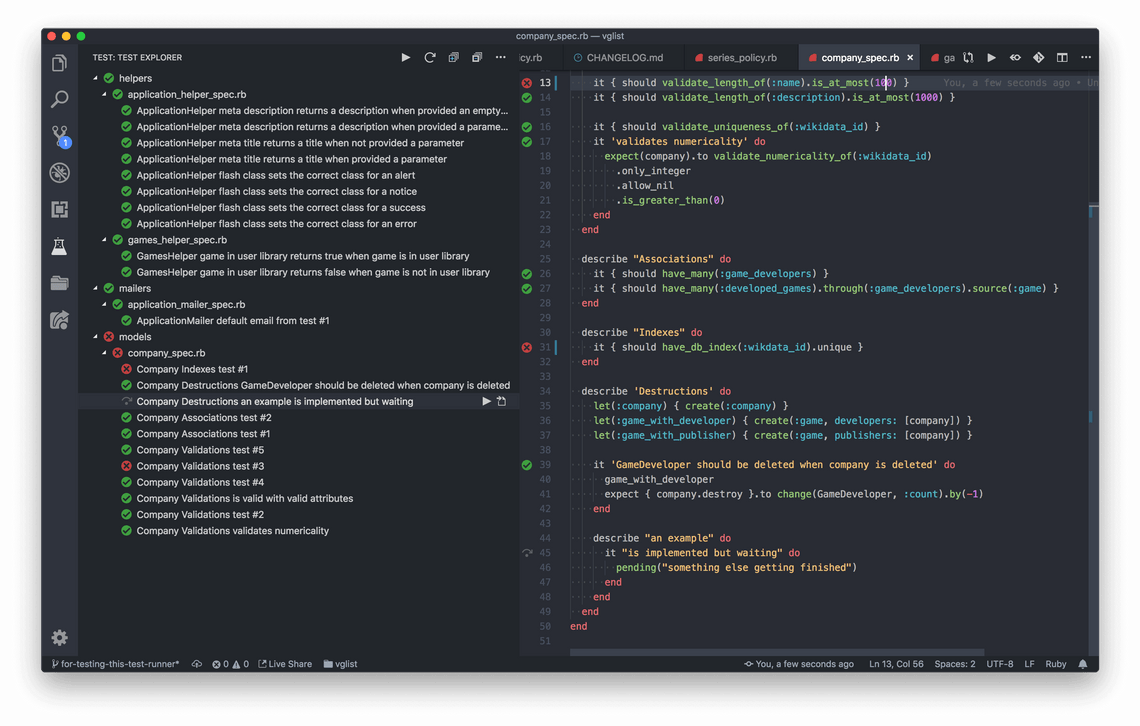Close the company_spec.rb tab

click(910, 57)
